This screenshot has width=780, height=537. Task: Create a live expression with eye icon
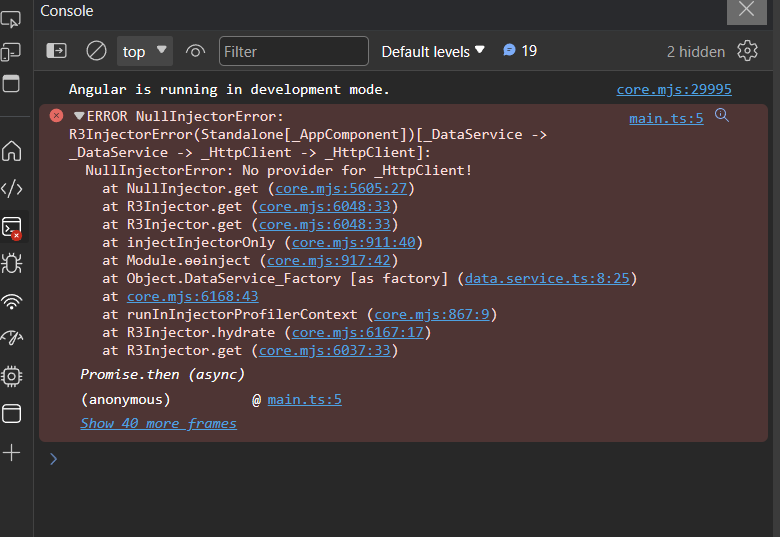195,51
